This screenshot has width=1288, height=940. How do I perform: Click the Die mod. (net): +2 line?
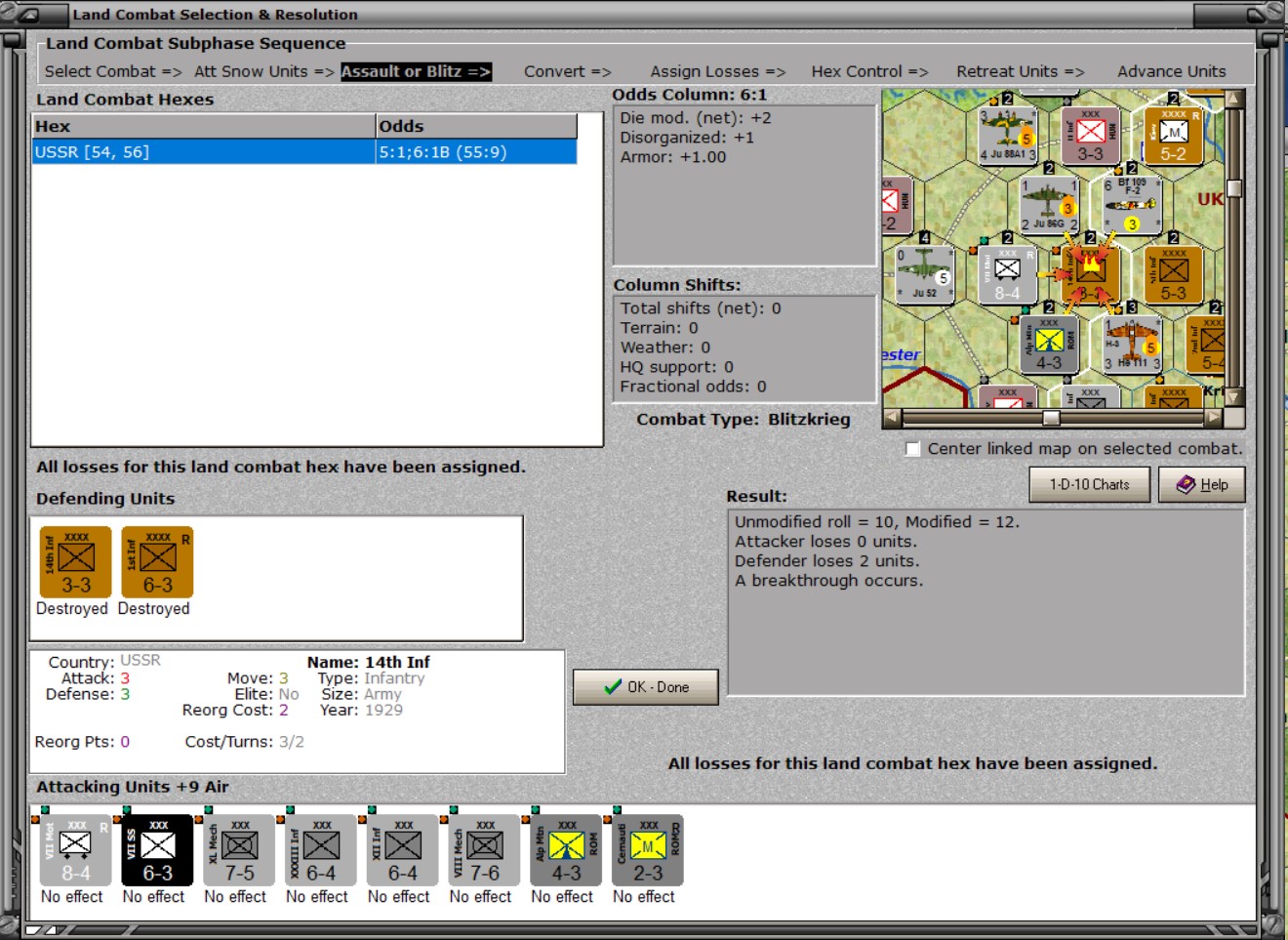[x=696, y=118]
